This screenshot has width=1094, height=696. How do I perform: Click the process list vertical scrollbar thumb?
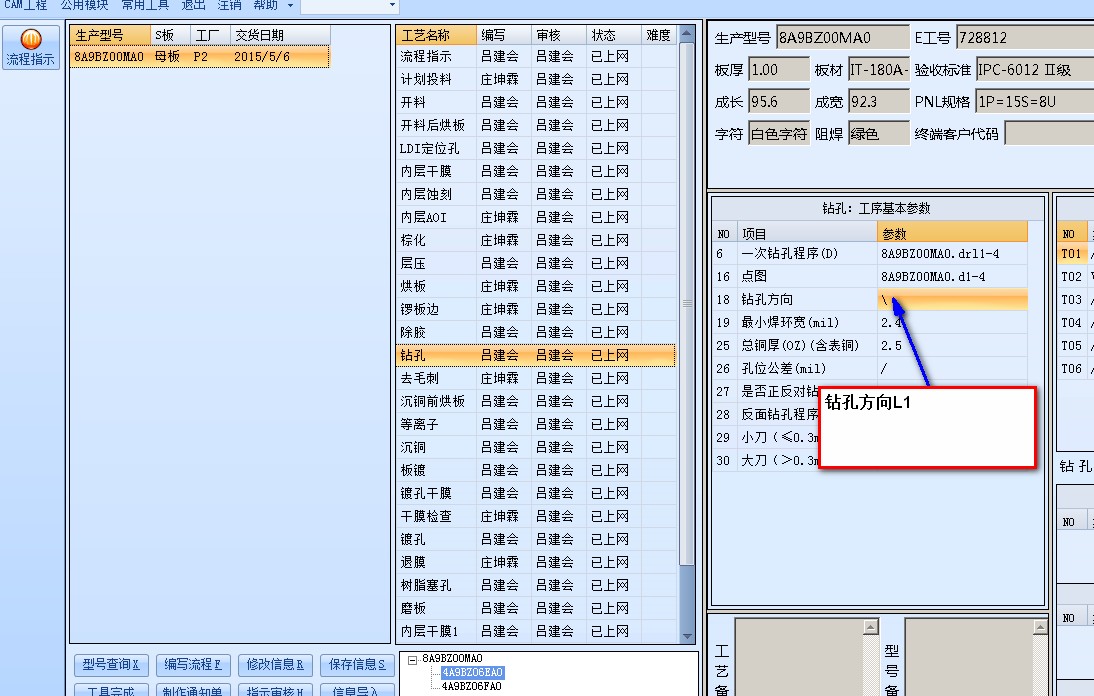(x=687, y=303)
